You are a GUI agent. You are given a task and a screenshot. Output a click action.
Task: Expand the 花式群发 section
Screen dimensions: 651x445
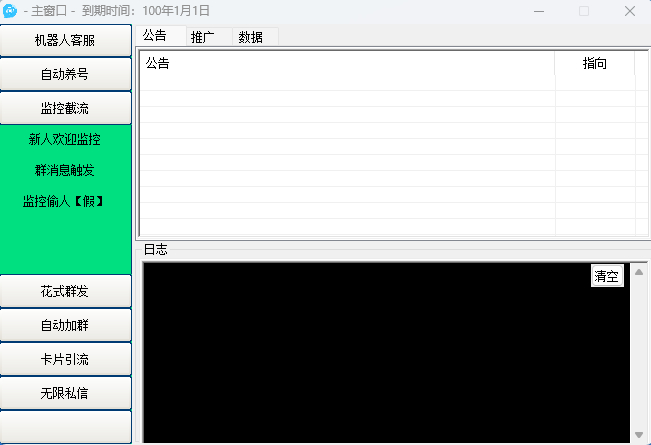coord(66,291)
